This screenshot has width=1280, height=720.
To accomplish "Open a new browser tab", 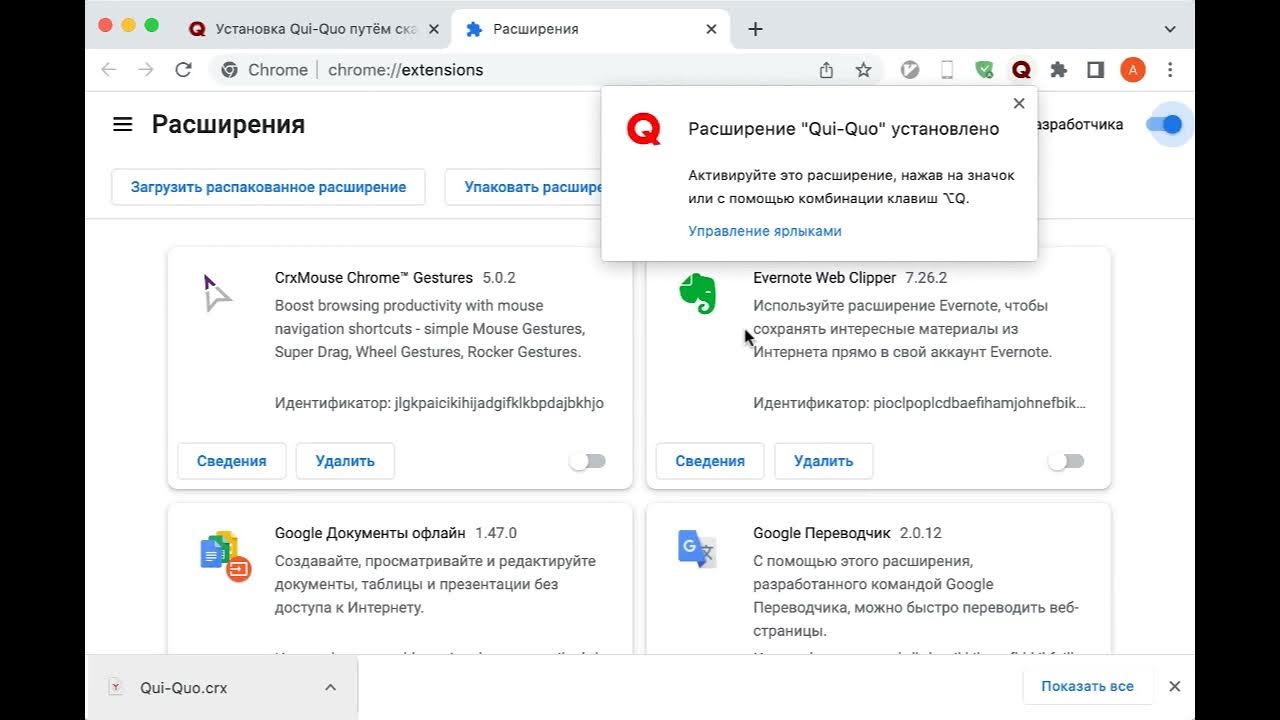I will [755, 29].
